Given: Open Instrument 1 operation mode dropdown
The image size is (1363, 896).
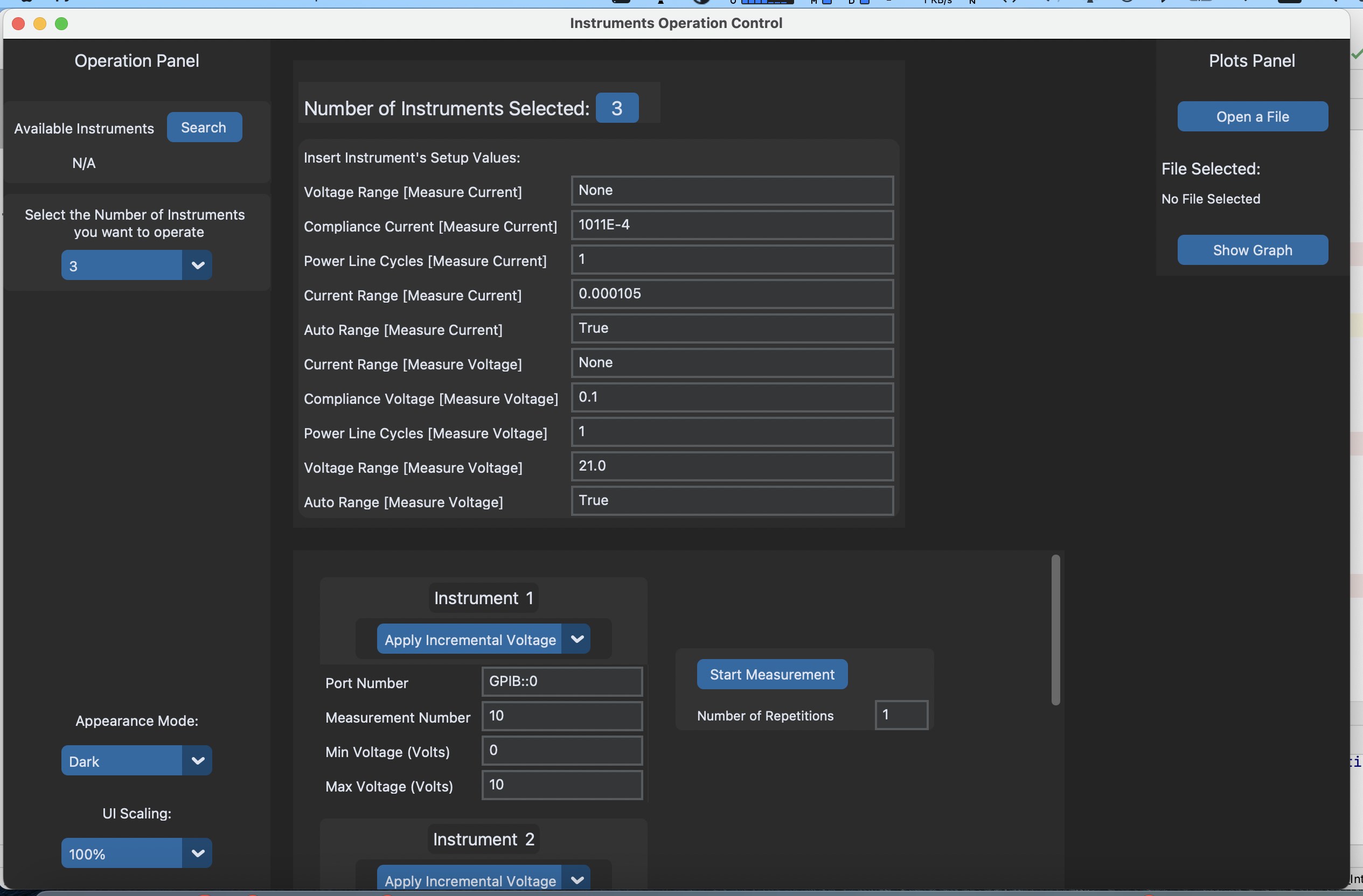Looking at the screenshot, I should [x=483, y=639].
